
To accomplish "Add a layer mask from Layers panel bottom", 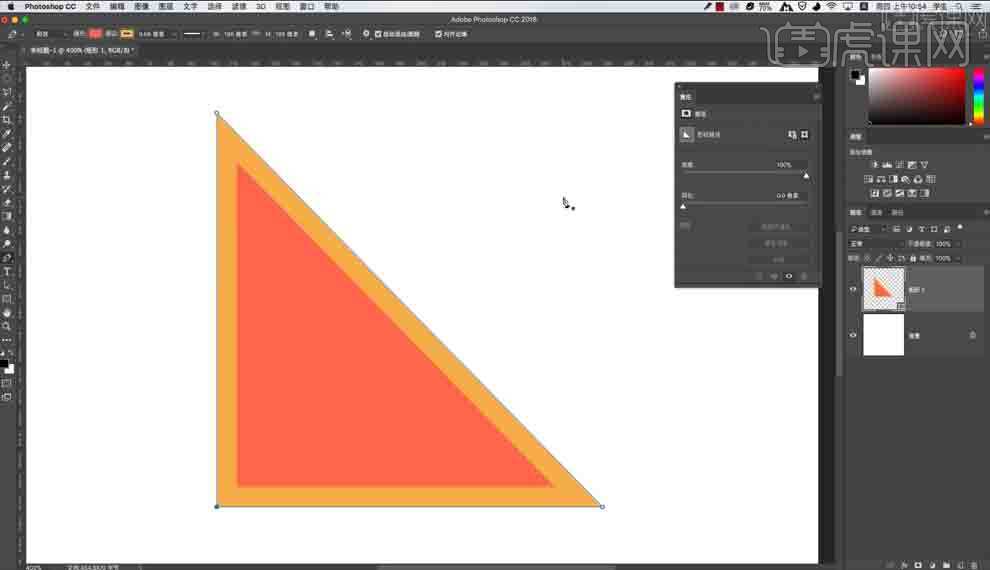I will pos(918,565).
